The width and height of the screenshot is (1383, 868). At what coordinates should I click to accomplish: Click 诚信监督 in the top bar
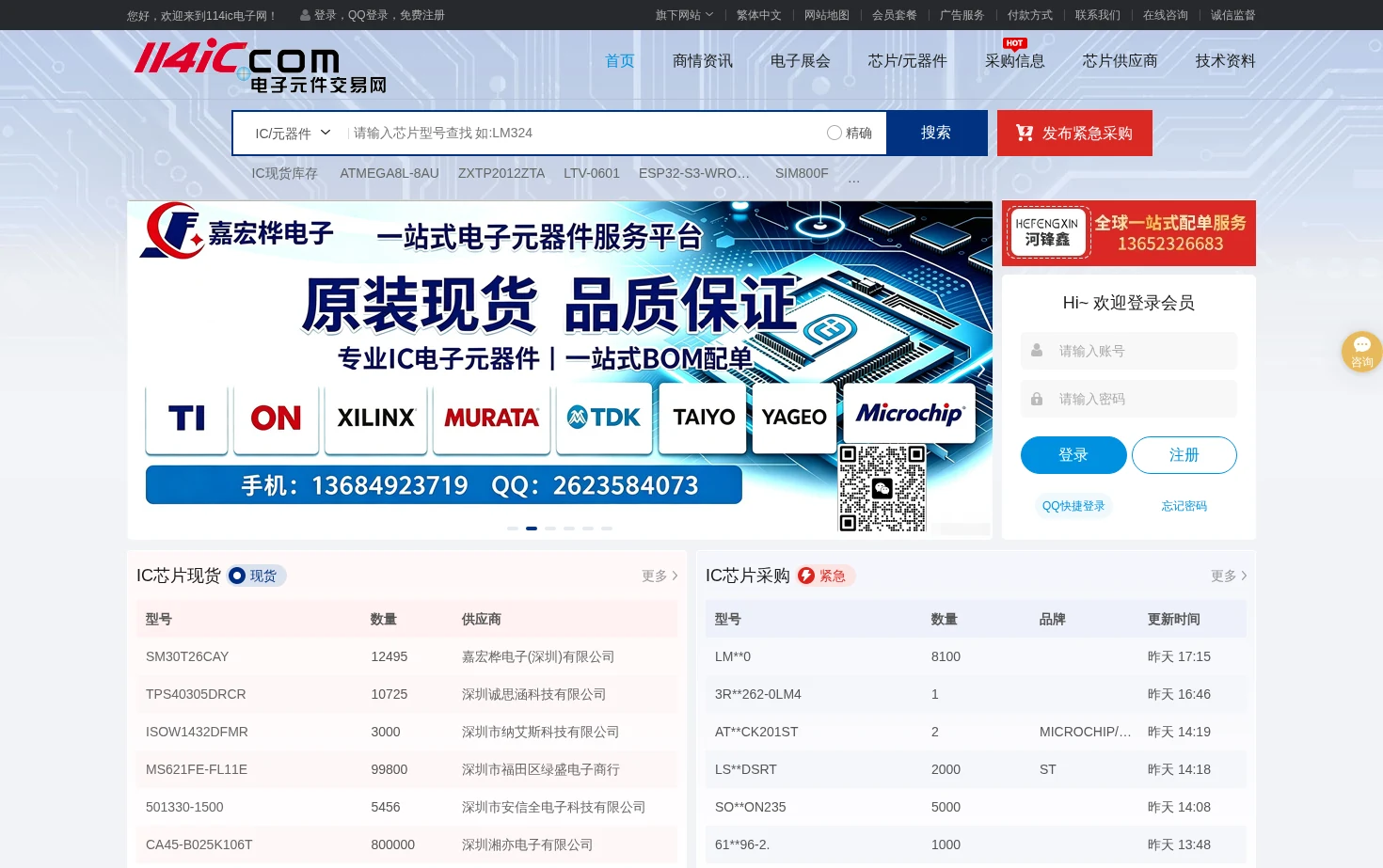[1233, 15]
